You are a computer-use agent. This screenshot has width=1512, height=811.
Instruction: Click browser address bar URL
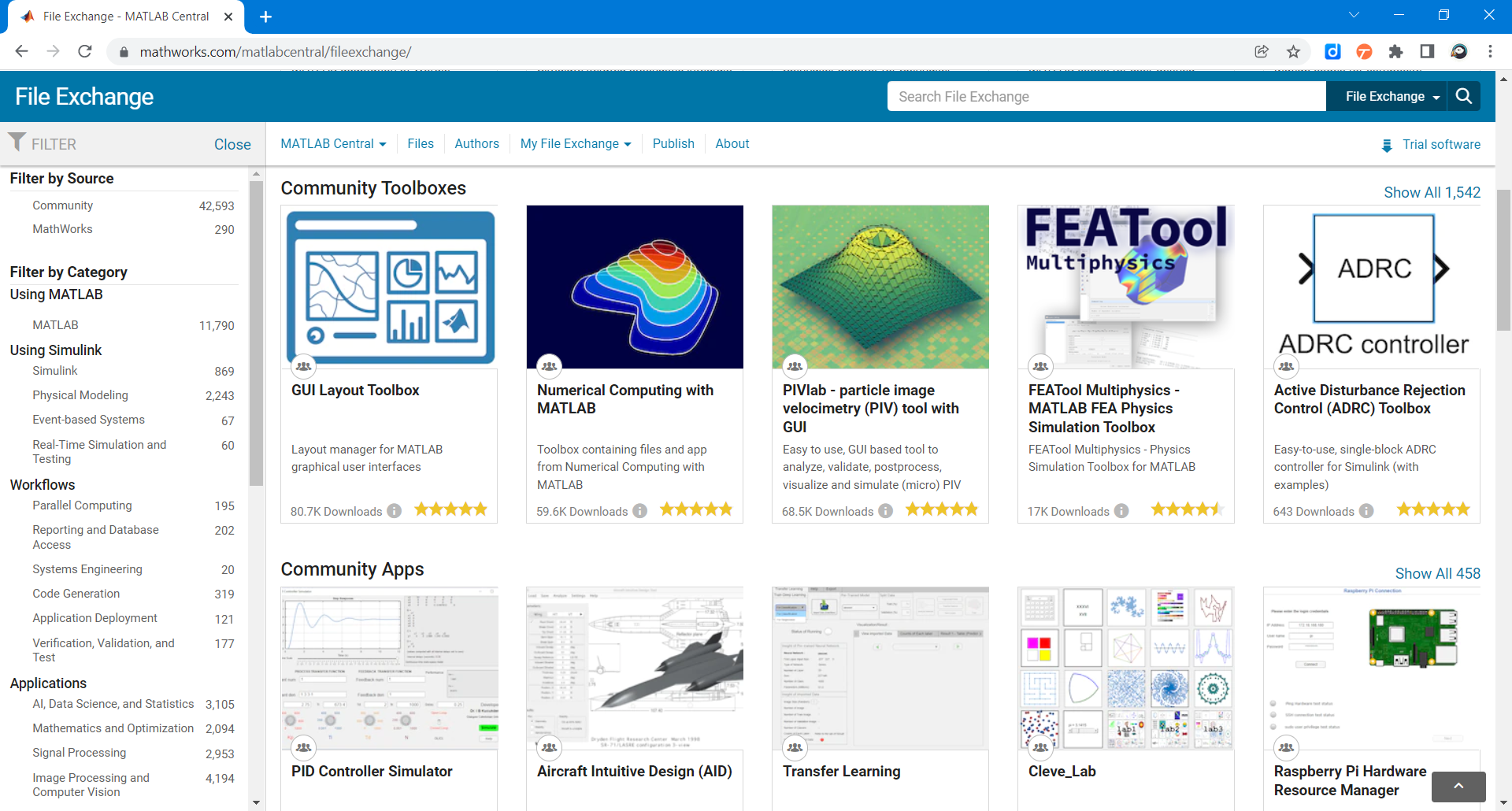[275, 52]
